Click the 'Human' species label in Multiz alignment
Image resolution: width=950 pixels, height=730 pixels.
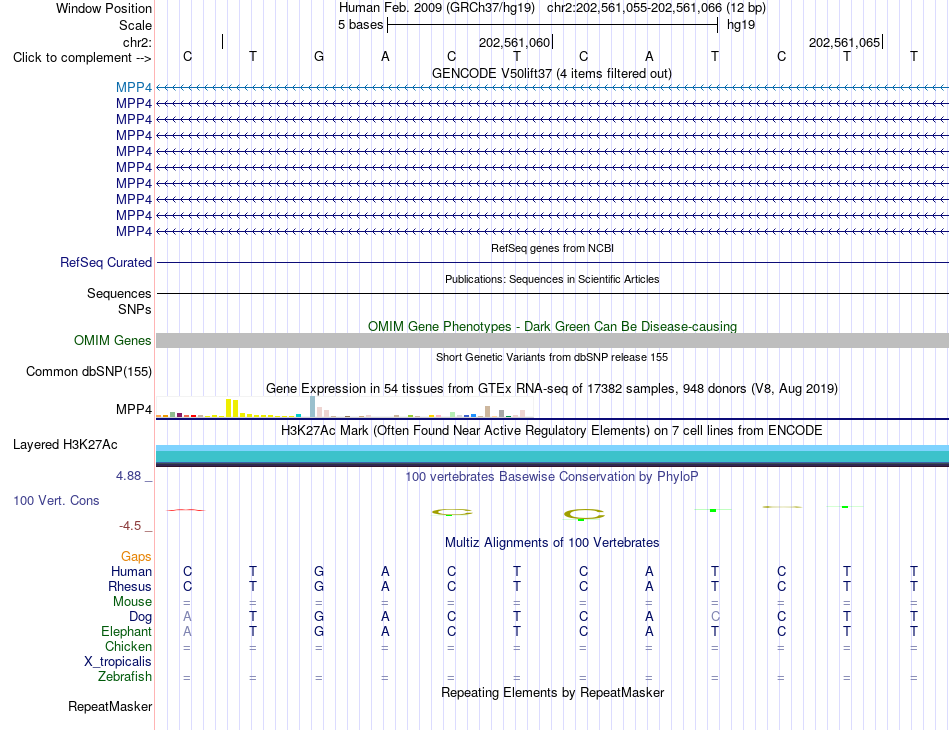click(131, 572)
